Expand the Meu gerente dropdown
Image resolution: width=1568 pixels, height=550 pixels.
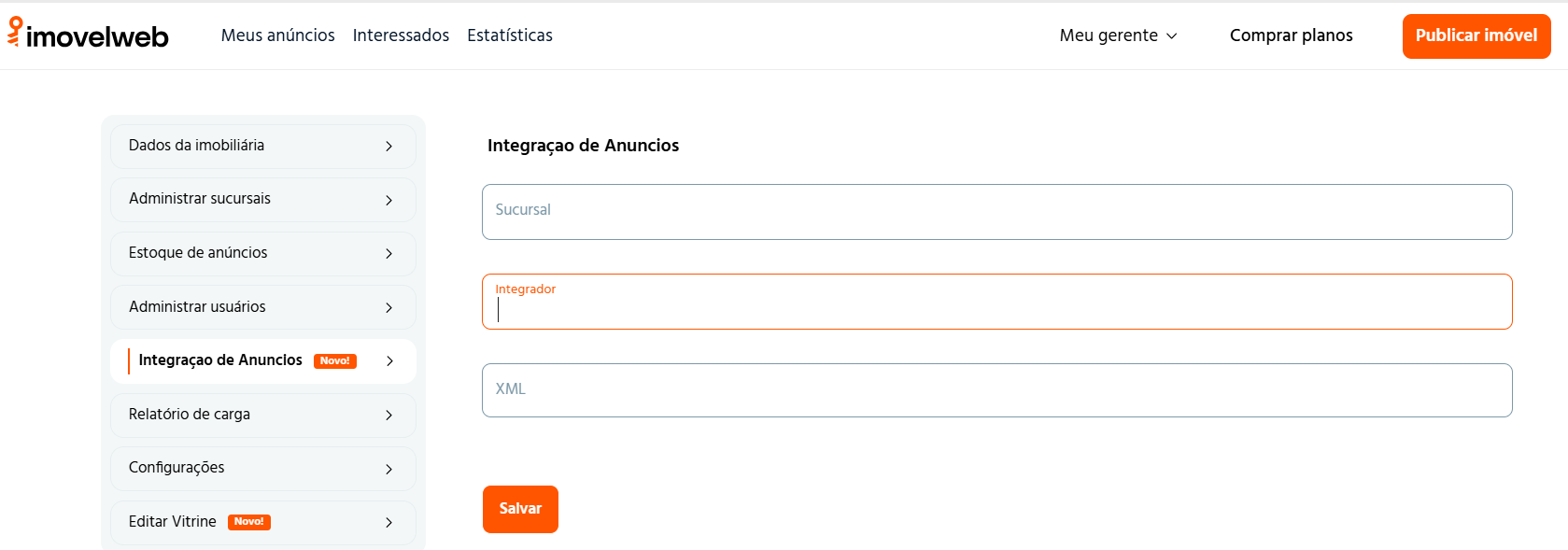[x=1118, y=35]
